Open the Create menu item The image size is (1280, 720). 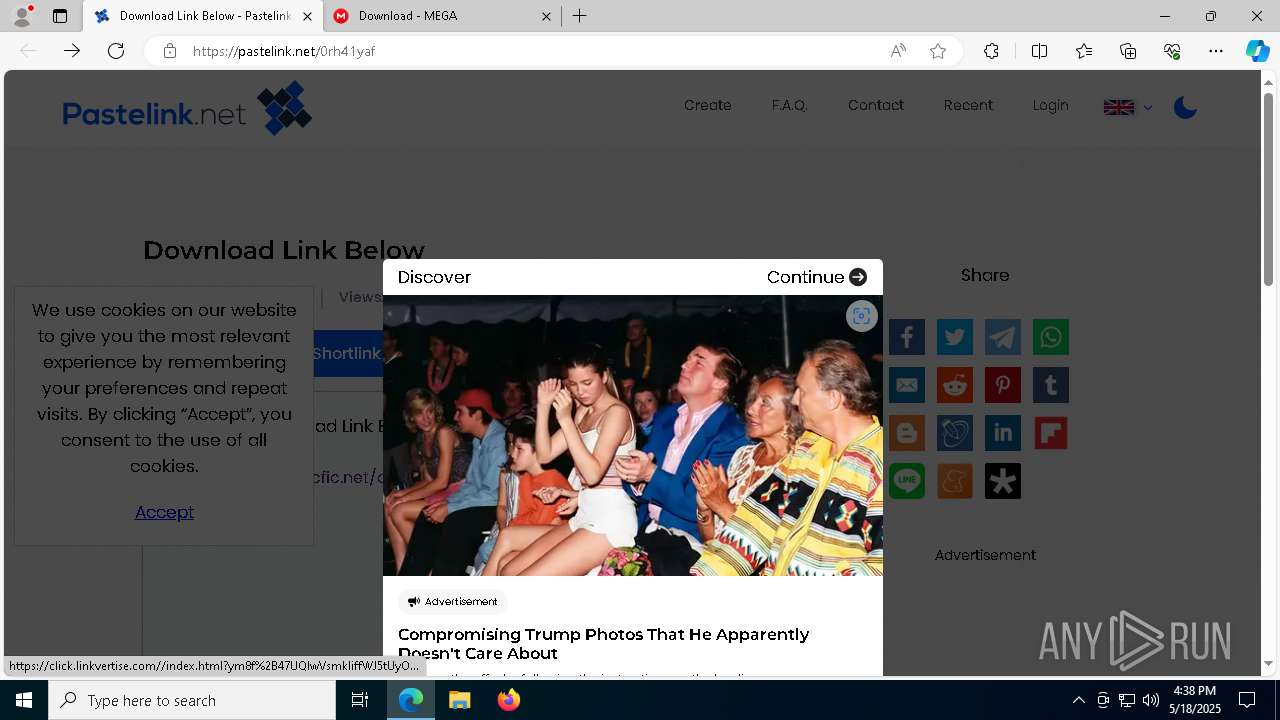point(708,105)
